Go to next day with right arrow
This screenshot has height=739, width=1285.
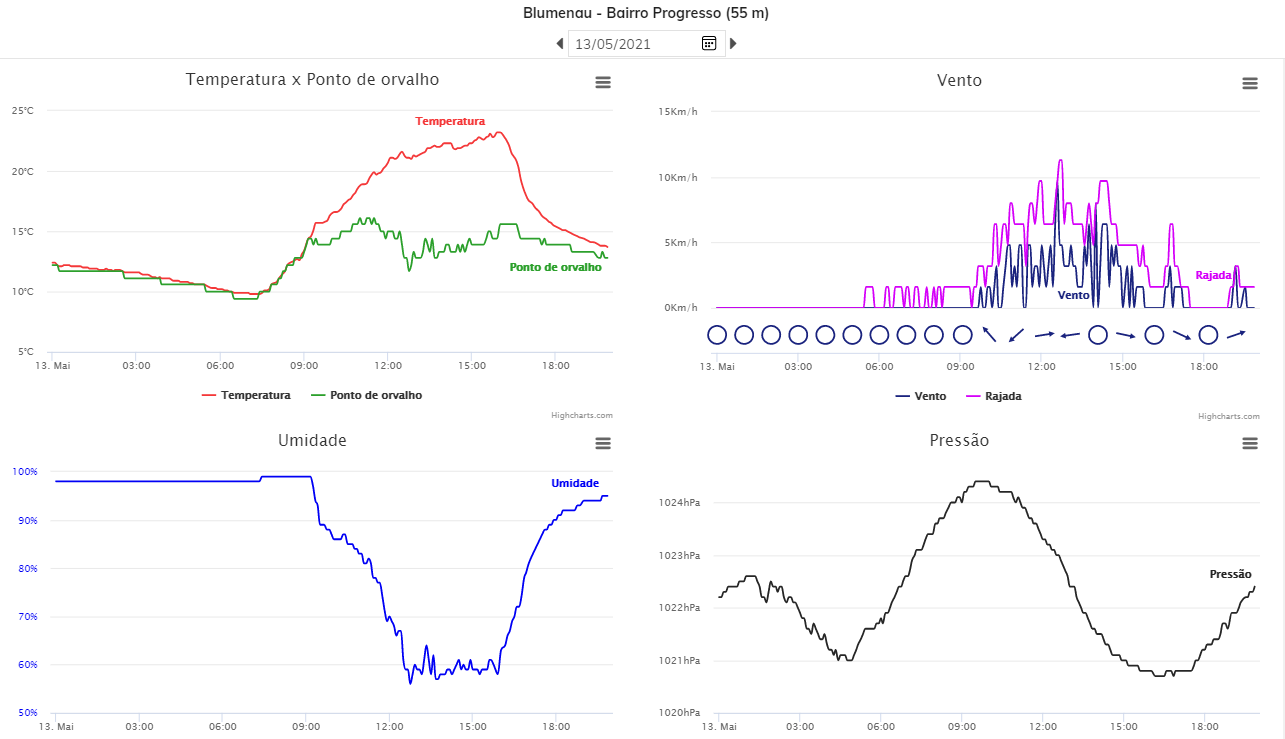[x=733, y=43]
